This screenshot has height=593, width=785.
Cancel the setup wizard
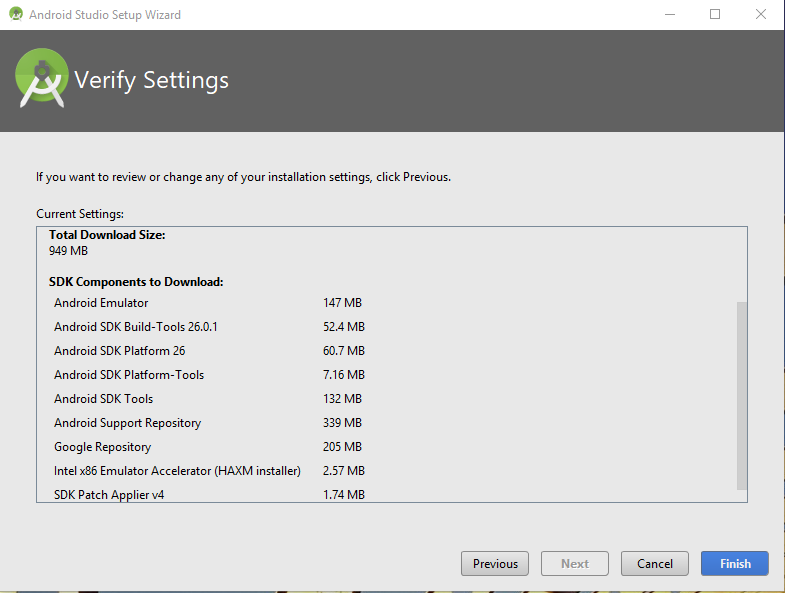(x=655, y=564)
